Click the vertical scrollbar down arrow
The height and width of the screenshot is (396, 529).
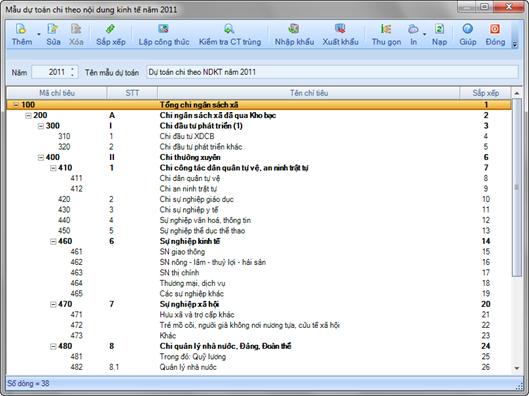(x=517, y=368)
